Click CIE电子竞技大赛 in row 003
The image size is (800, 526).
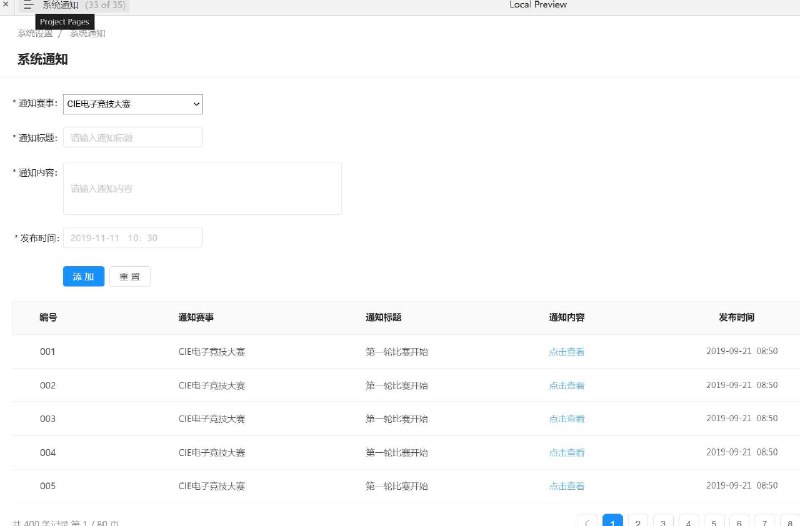[x=212, y=419]
